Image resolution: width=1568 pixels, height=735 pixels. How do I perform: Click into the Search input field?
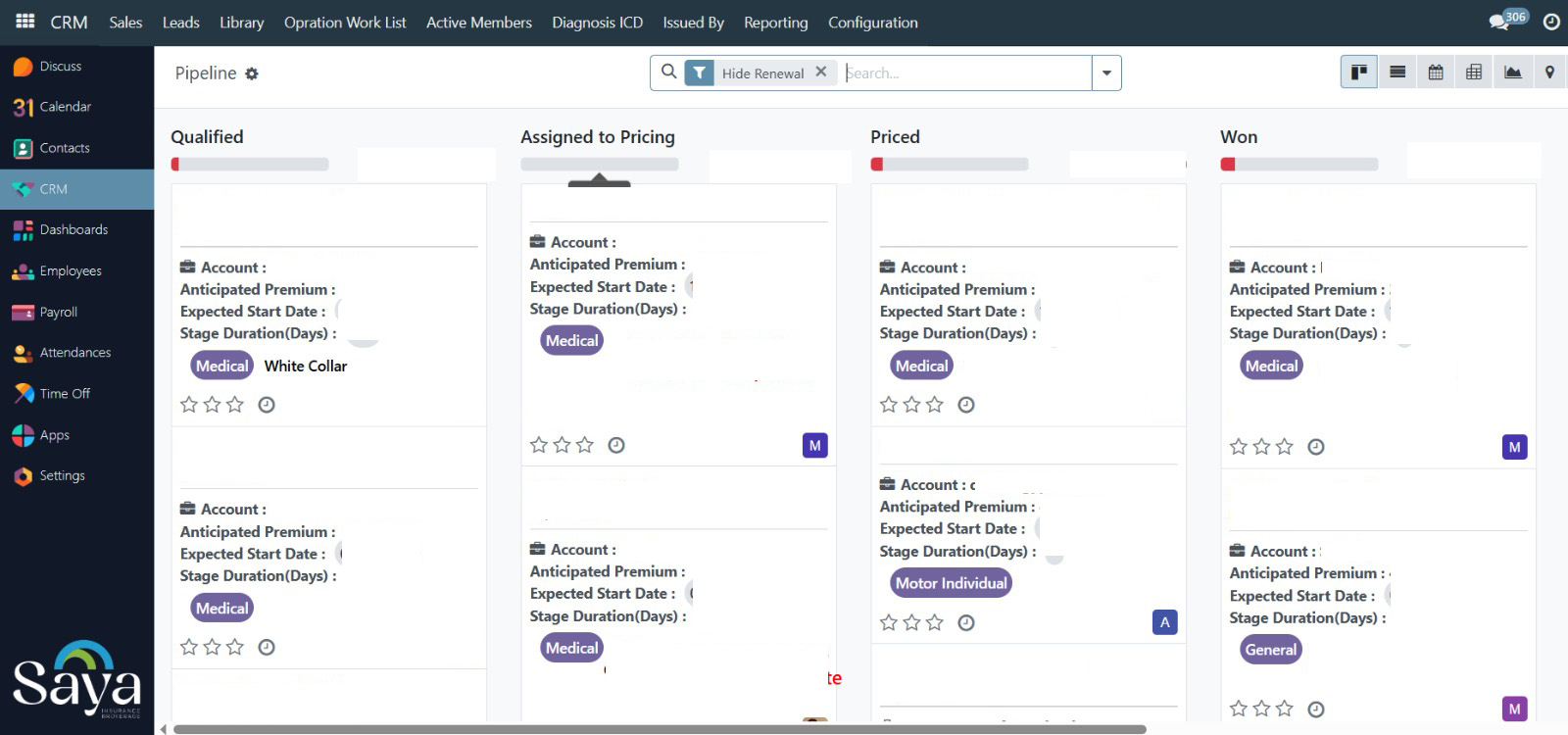pyautogui.click(x=965, y=73)
